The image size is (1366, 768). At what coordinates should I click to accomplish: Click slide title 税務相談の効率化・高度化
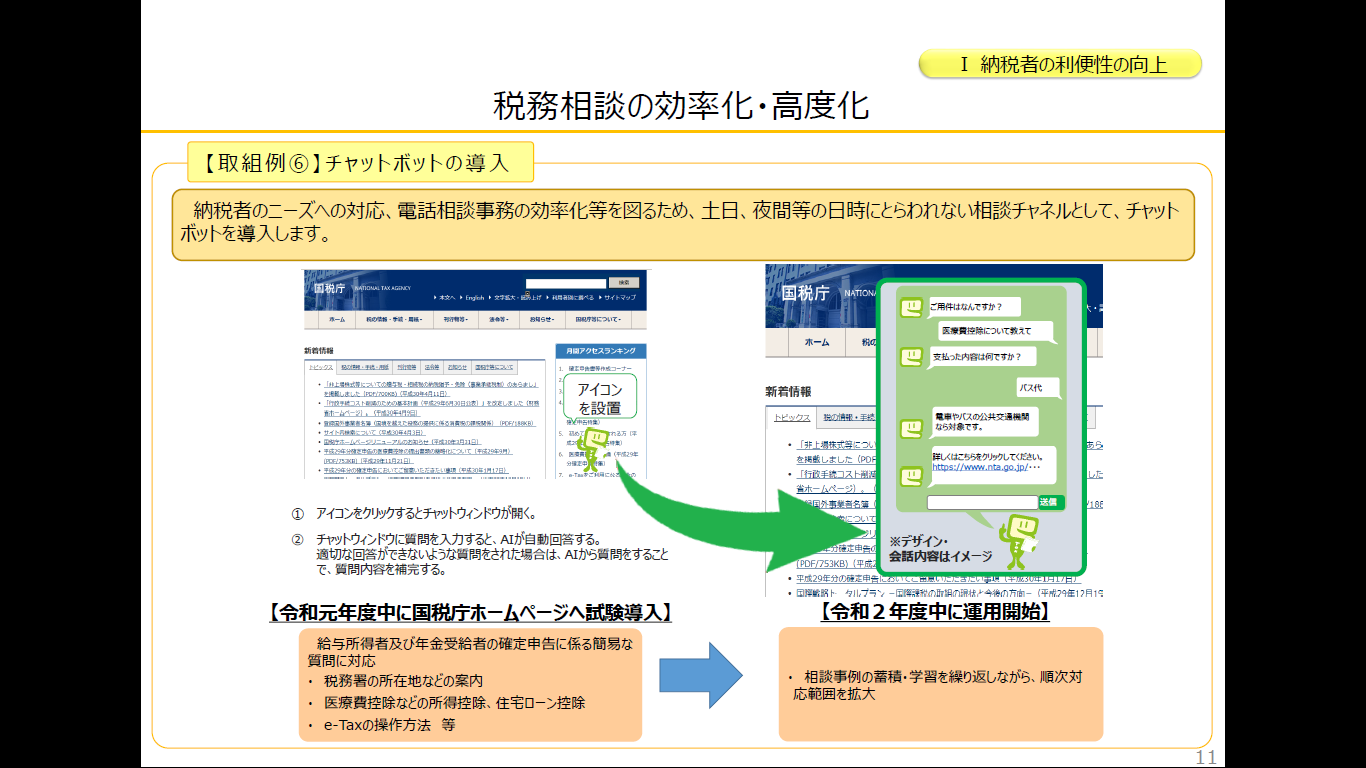click(x=683, y=105)
